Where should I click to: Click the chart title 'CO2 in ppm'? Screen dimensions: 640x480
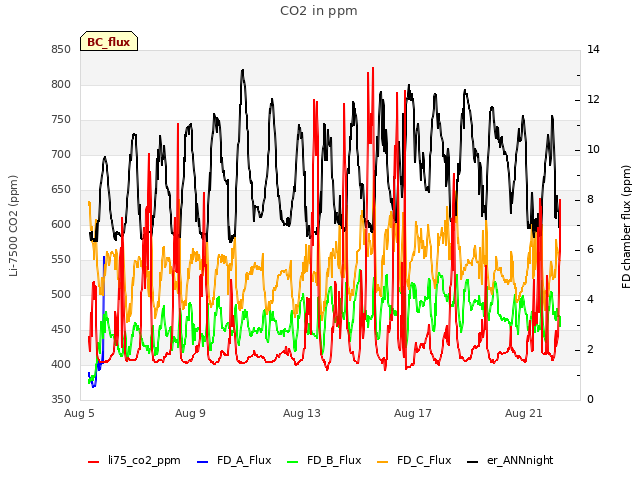click(319, 11)
